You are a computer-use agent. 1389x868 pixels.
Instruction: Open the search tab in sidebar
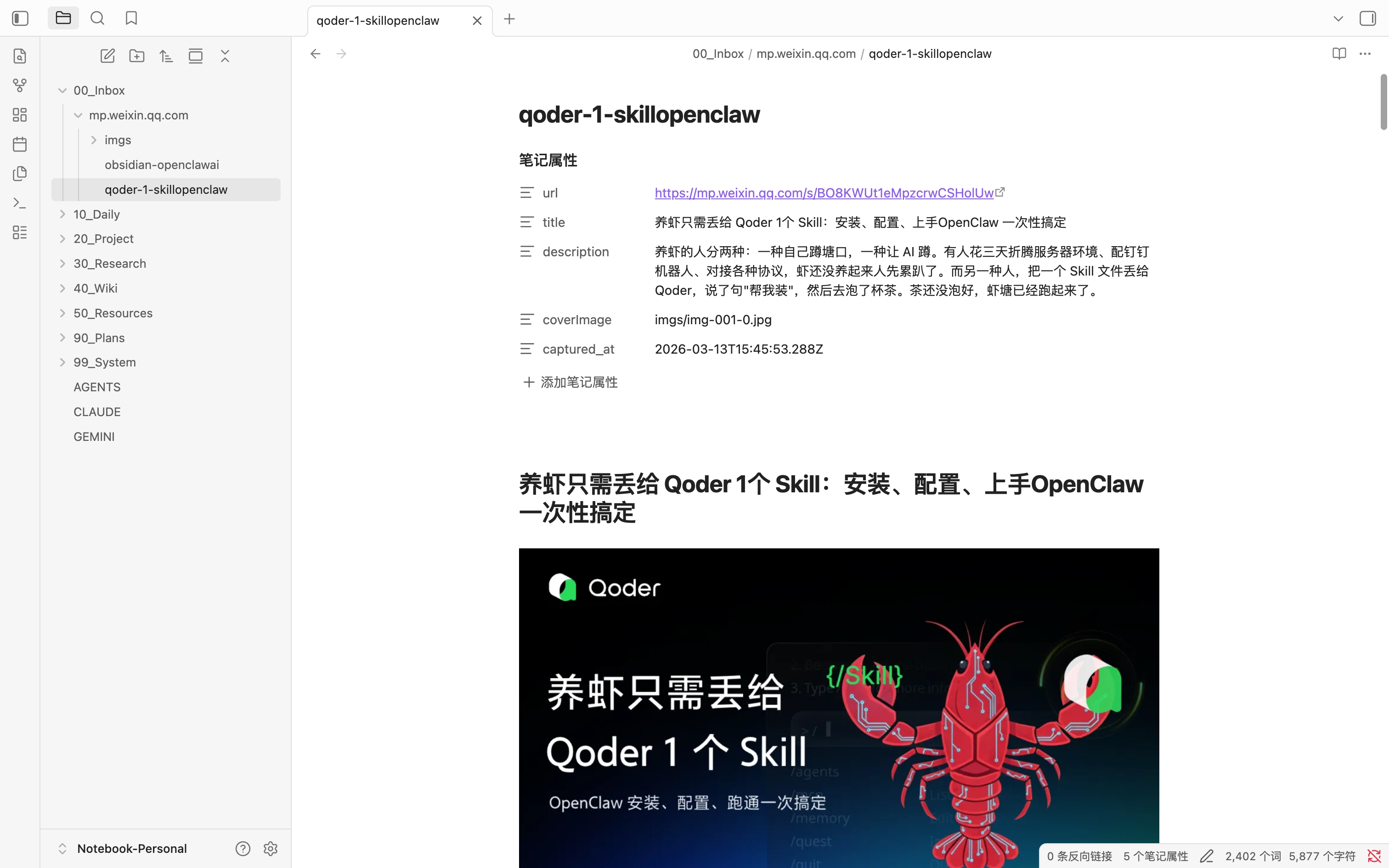[x=97, y=18]
